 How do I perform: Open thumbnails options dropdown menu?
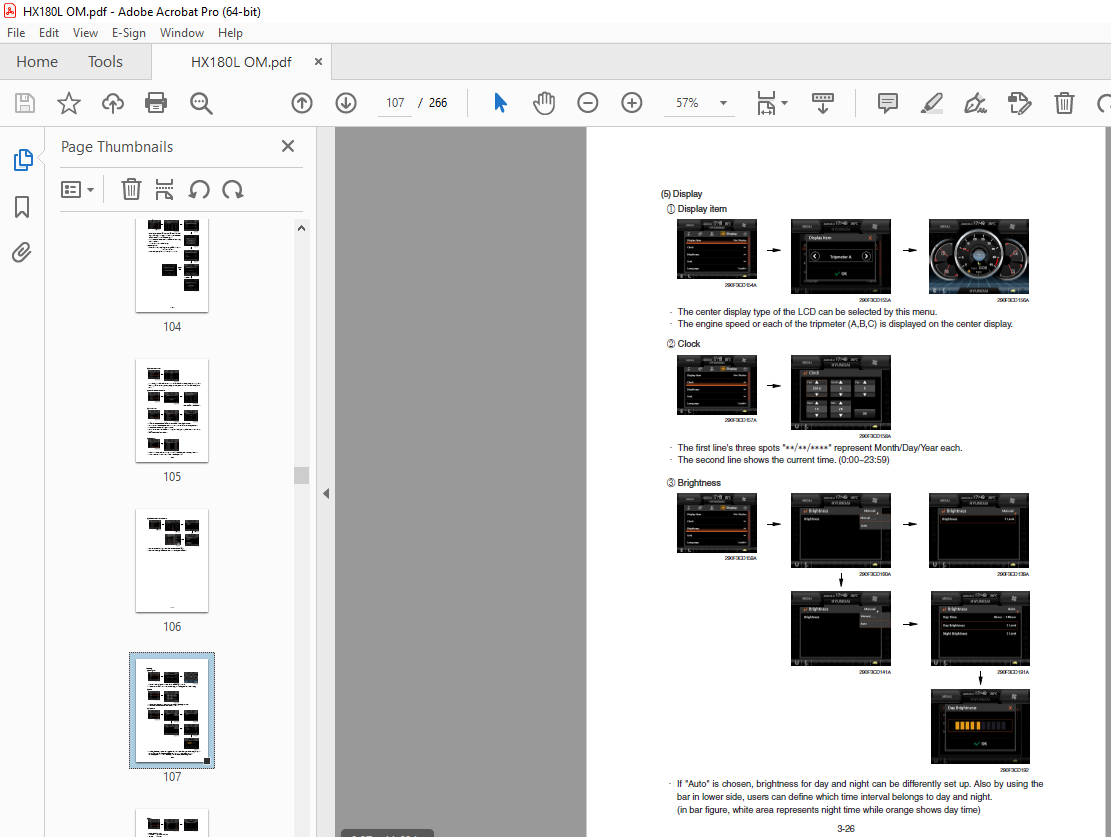(x=77, y=190)
